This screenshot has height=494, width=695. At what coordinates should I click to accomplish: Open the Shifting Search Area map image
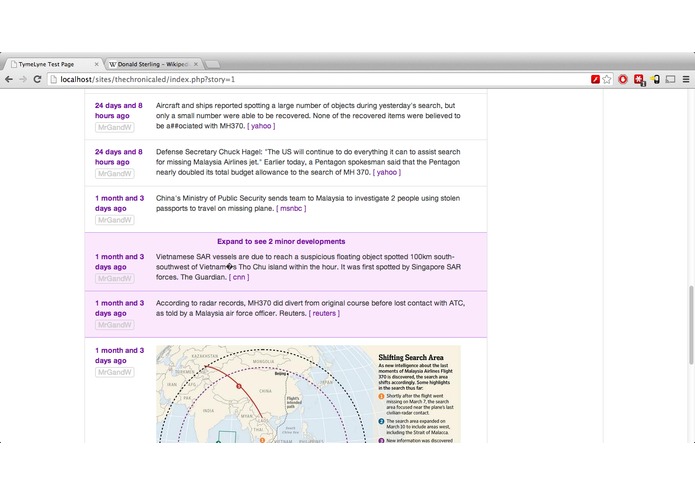308,394
